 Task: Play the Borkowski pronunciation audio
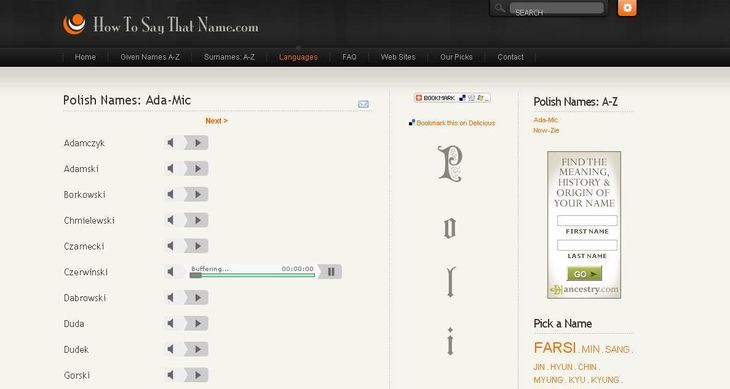pos(197,194)
